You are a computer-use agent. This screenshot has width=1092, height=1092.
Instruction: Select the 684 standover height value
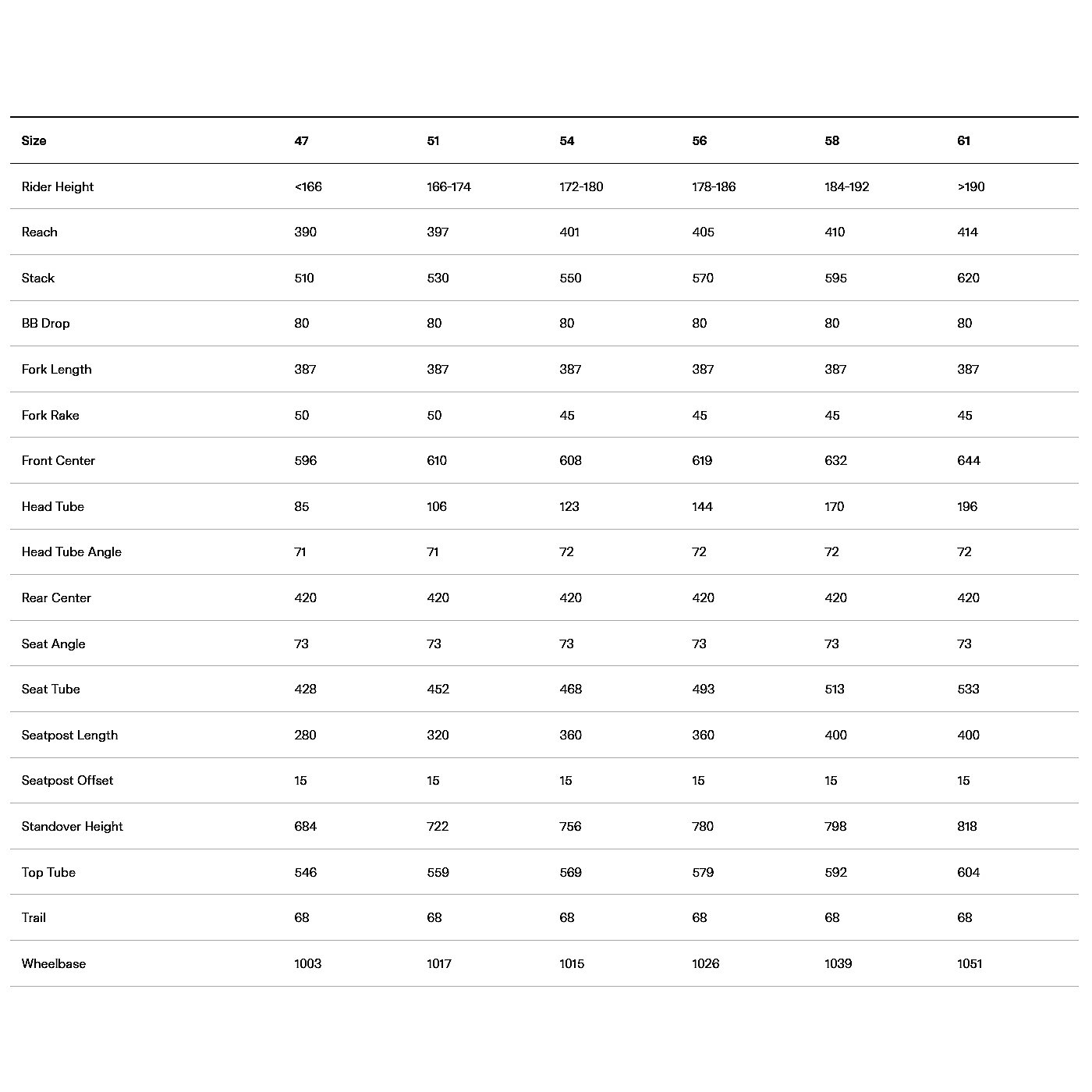click(x=305, y=826)
